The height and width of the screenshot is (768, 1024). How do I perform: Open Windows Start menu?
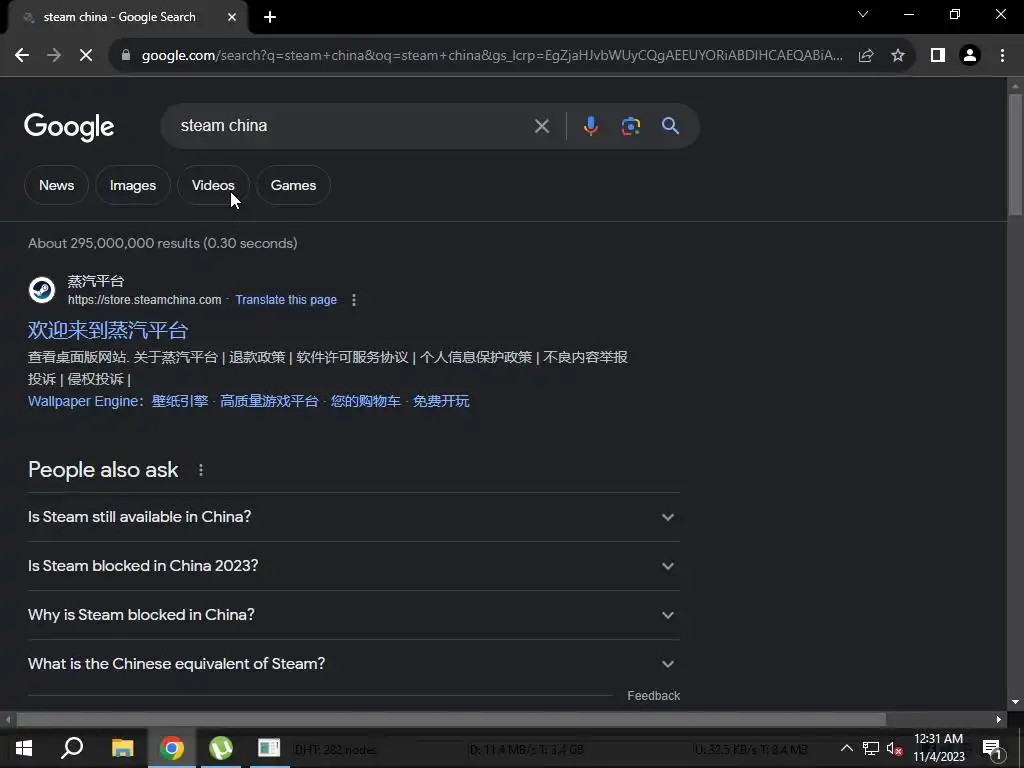[24, 748]
